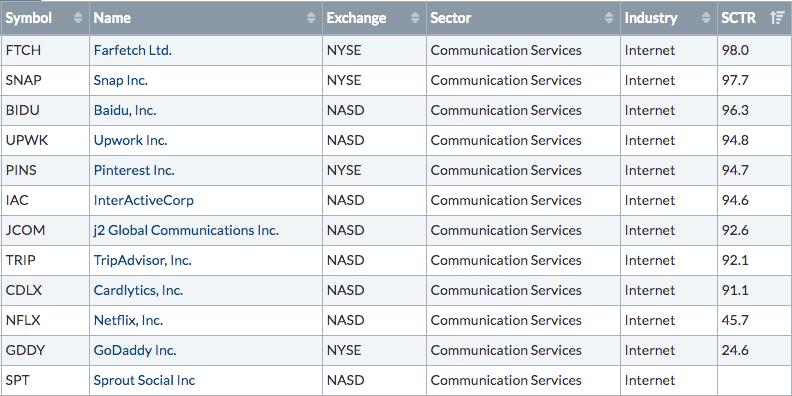Open Netflix, Inc. link
792x396 pixels.
coord(128,320)
